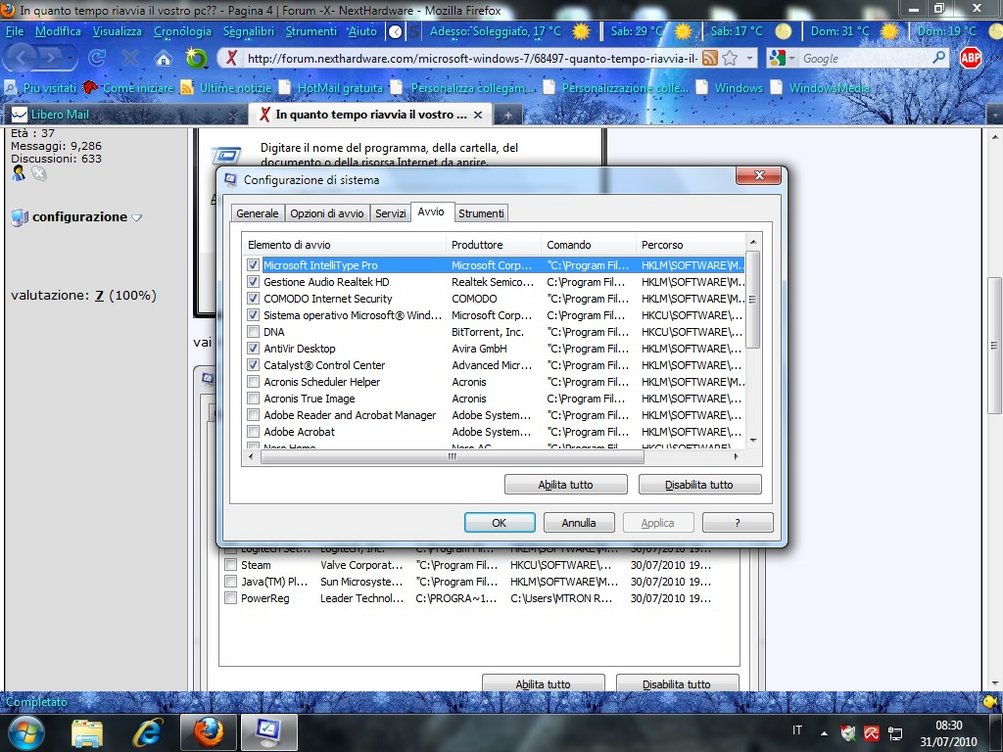The image size is (1003, 752).
Task: Click the page vertical scrollbar thumb
Action: pyautogui.click(x=993, y=345)
